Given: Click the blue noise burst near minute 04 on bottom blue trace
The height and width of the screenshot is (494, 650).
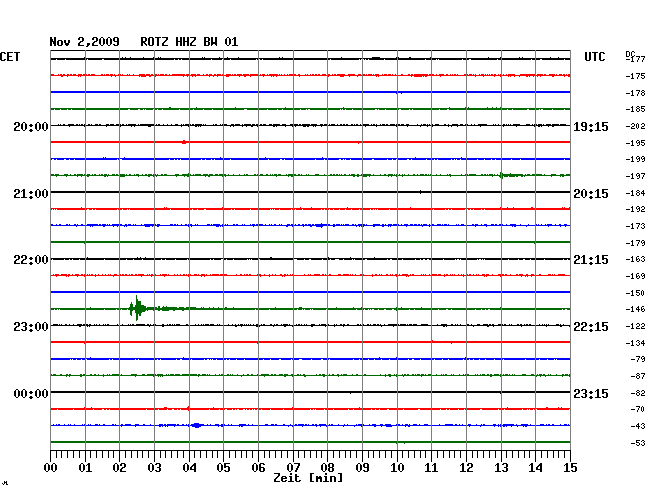Looking at the screenshot, I should [196, 425].
